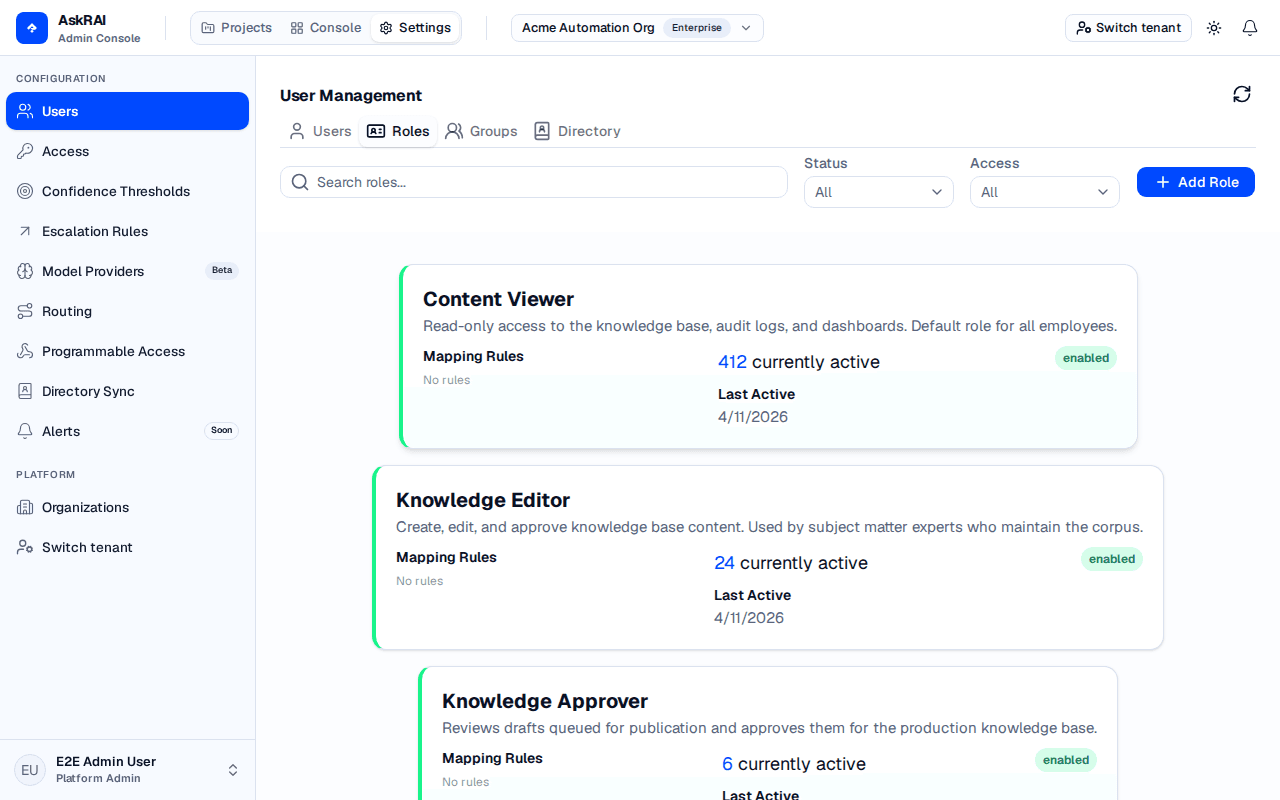Click 412 active count on Content Viewer
Viewport: 1280px width, 800px height.
[x=732, y=362]
